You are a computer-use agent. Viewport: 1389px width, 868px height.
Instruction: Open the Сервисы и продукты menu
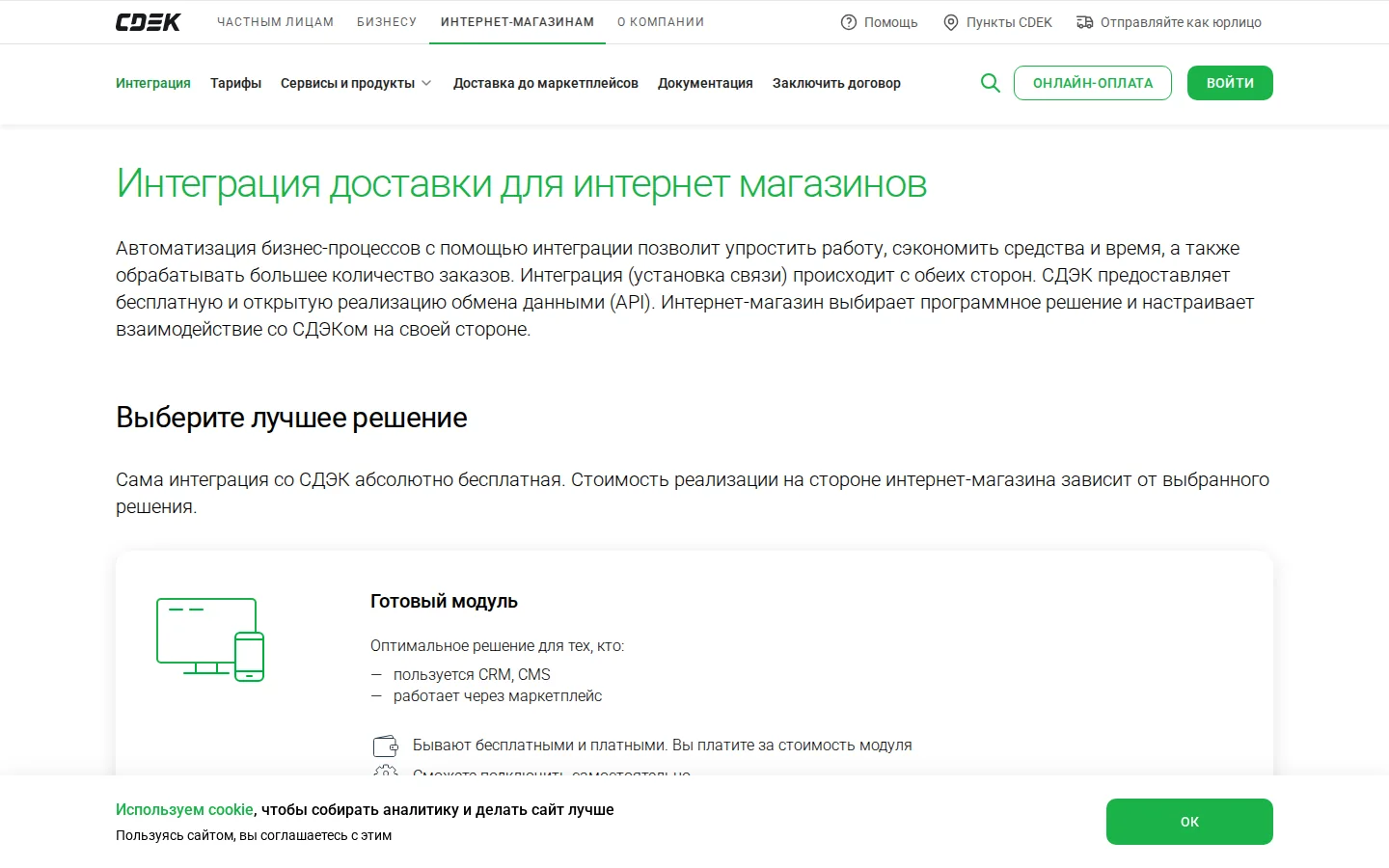point(347,83)
